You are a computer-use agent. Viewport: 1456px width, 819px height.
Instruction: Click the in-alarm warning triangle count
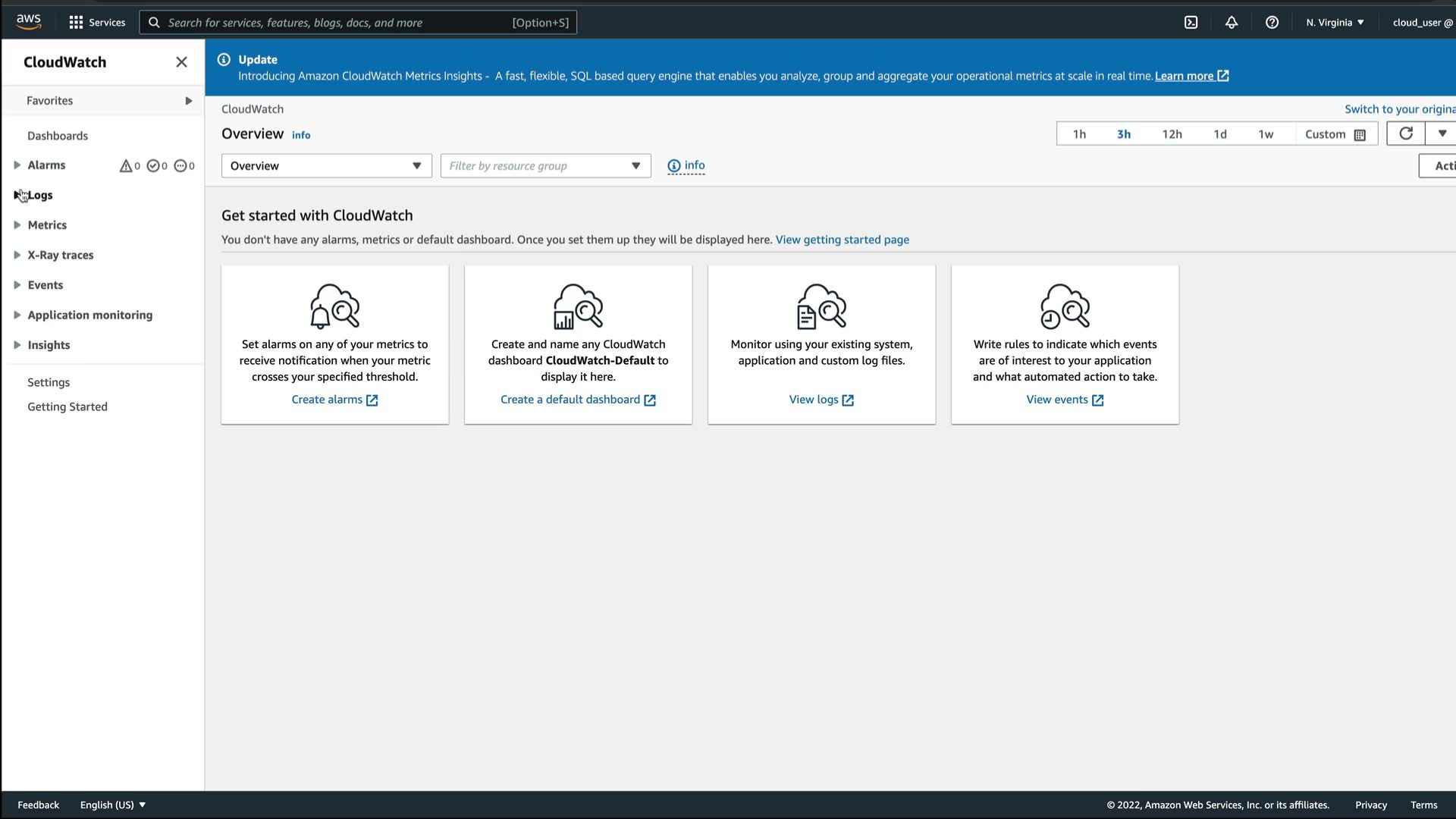point(129,165)
